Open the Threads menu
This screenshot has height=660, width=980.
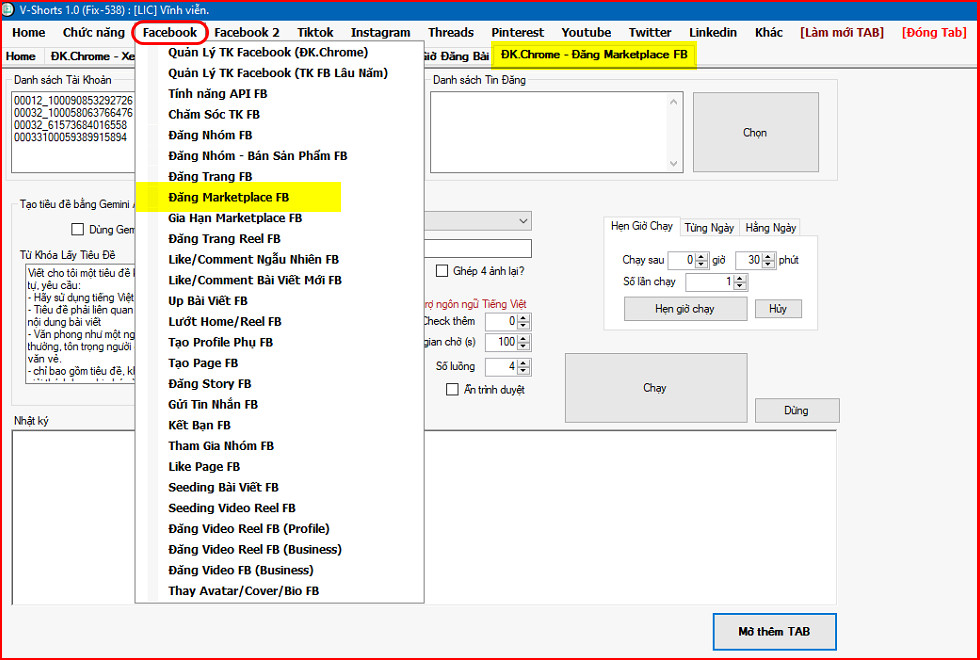pos(451,32)
